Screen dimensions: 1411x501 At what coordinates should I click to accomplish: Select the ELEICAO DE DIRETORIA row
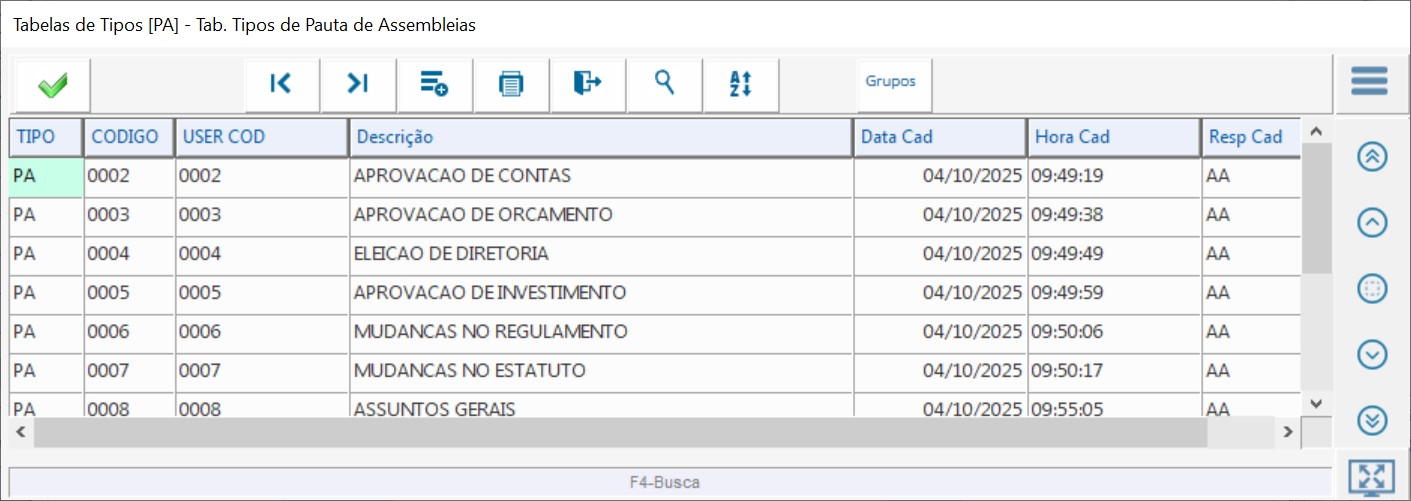point(600,254)
